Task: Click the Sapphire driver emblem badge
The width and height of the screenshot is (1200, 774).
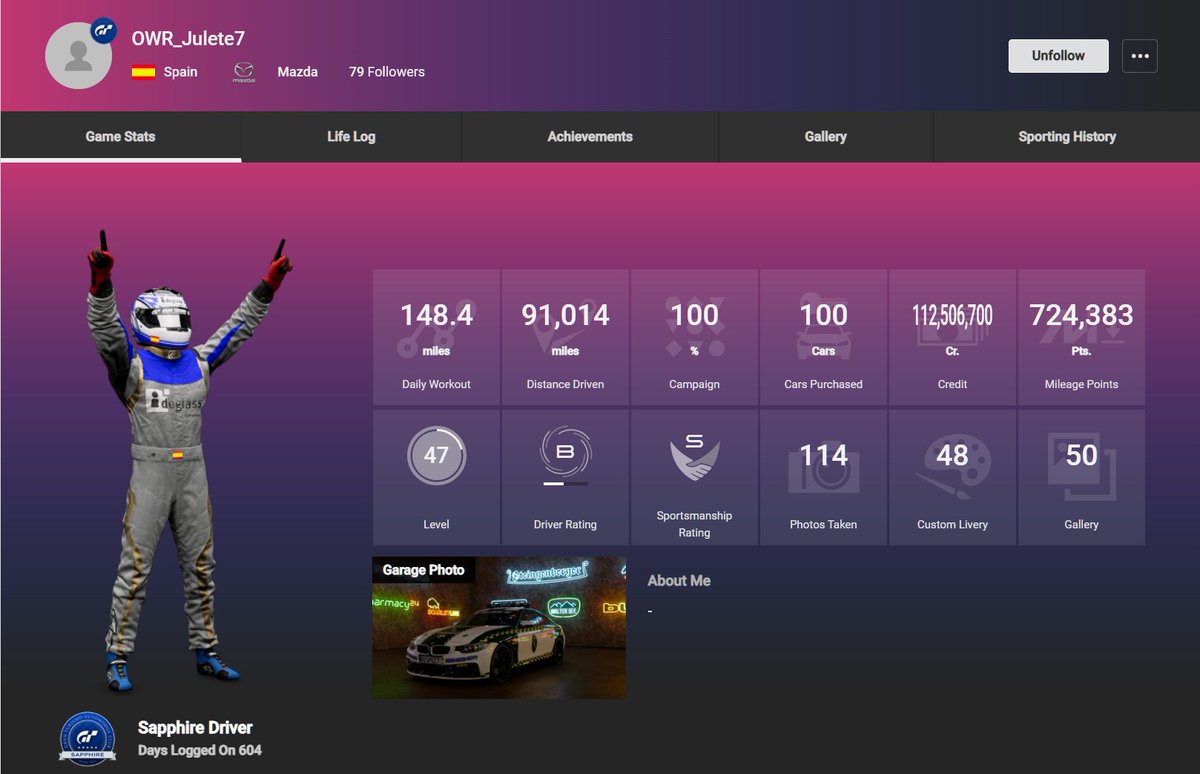Action: tap(88, 739)
